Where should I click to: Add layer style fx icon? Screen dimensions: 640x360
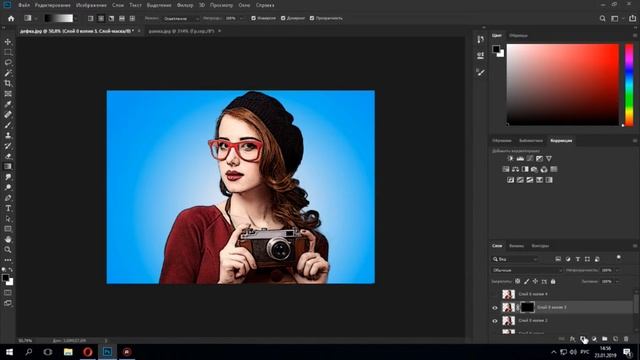[573, 339]
